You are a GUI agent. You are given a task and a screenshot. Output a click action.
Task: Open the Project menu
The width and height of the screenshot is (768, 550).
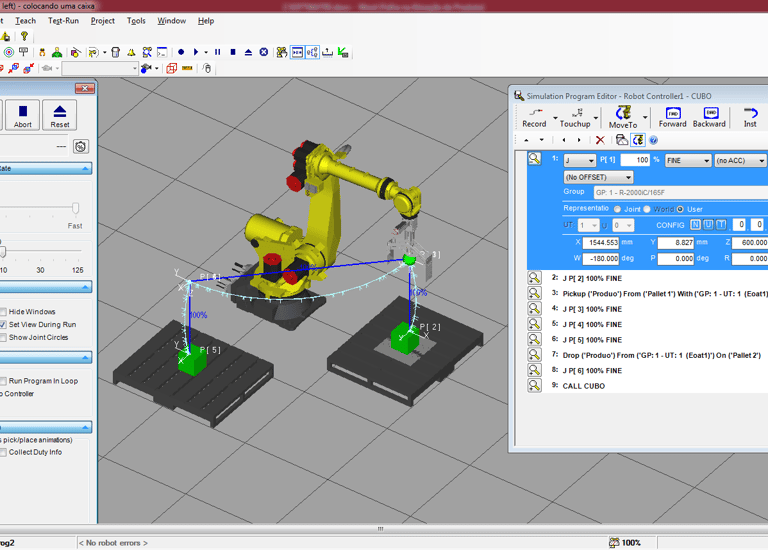click(x=103, y=20)
